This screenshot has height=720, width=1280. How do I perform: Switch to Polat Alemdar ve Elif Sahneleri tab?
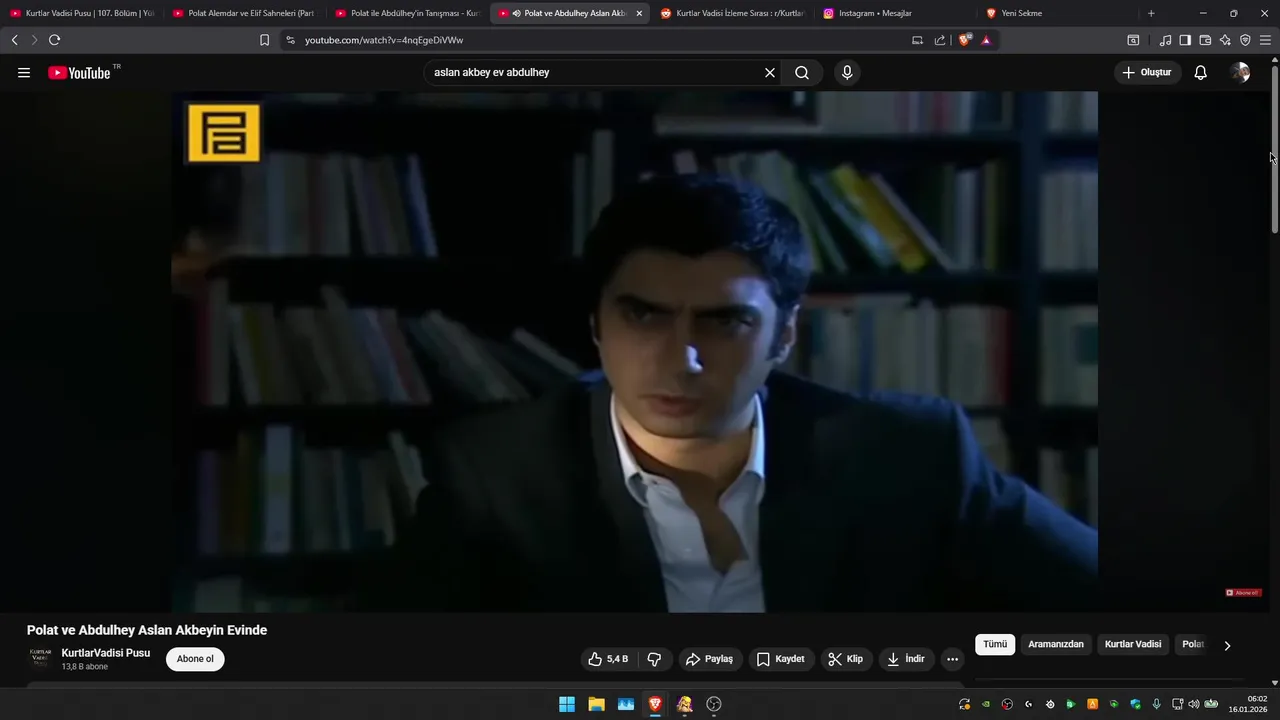pyautogui.click(x=244, y=13)
